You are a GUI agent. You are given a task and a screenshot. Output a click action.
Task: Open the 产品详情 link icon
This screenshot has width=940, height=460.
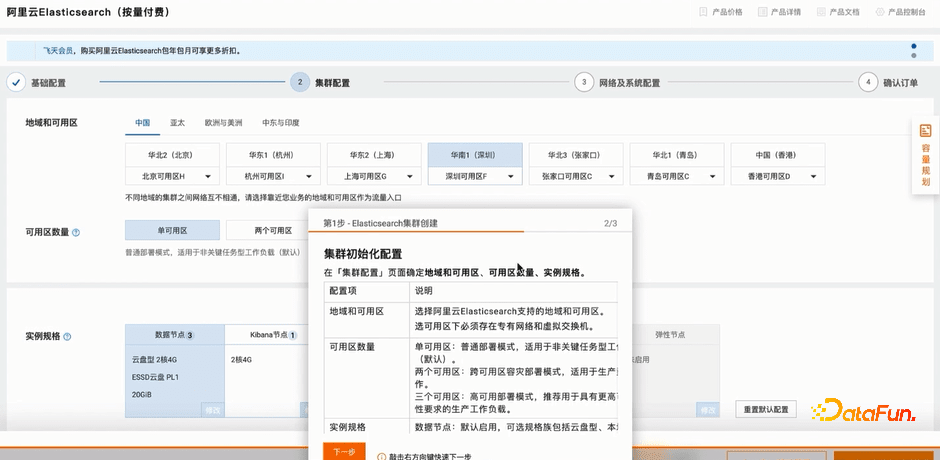point(762,12)
